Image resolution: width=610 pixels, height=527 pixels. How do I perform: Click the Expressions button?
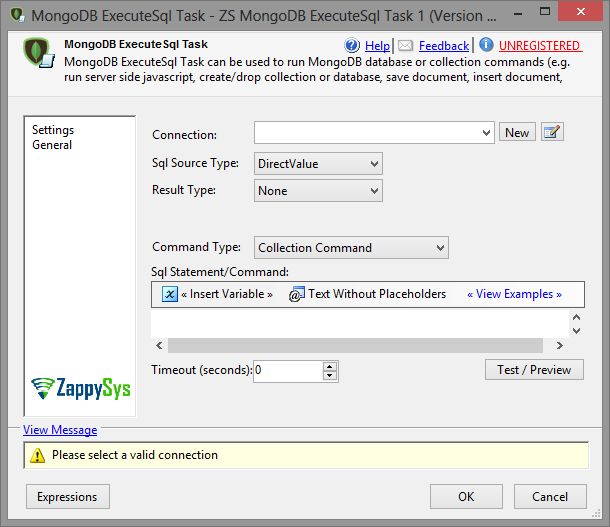(x=68, y=497)
